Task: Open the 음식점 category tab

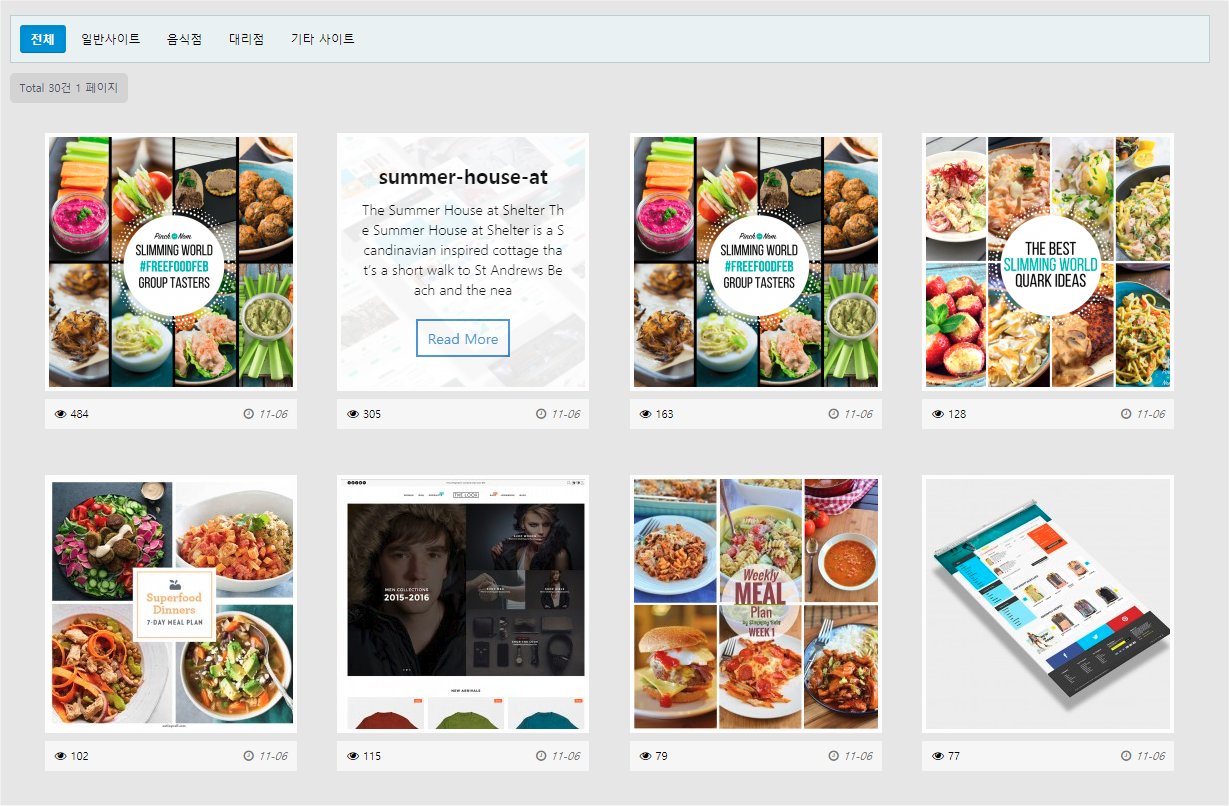Action: coord(185,39)
